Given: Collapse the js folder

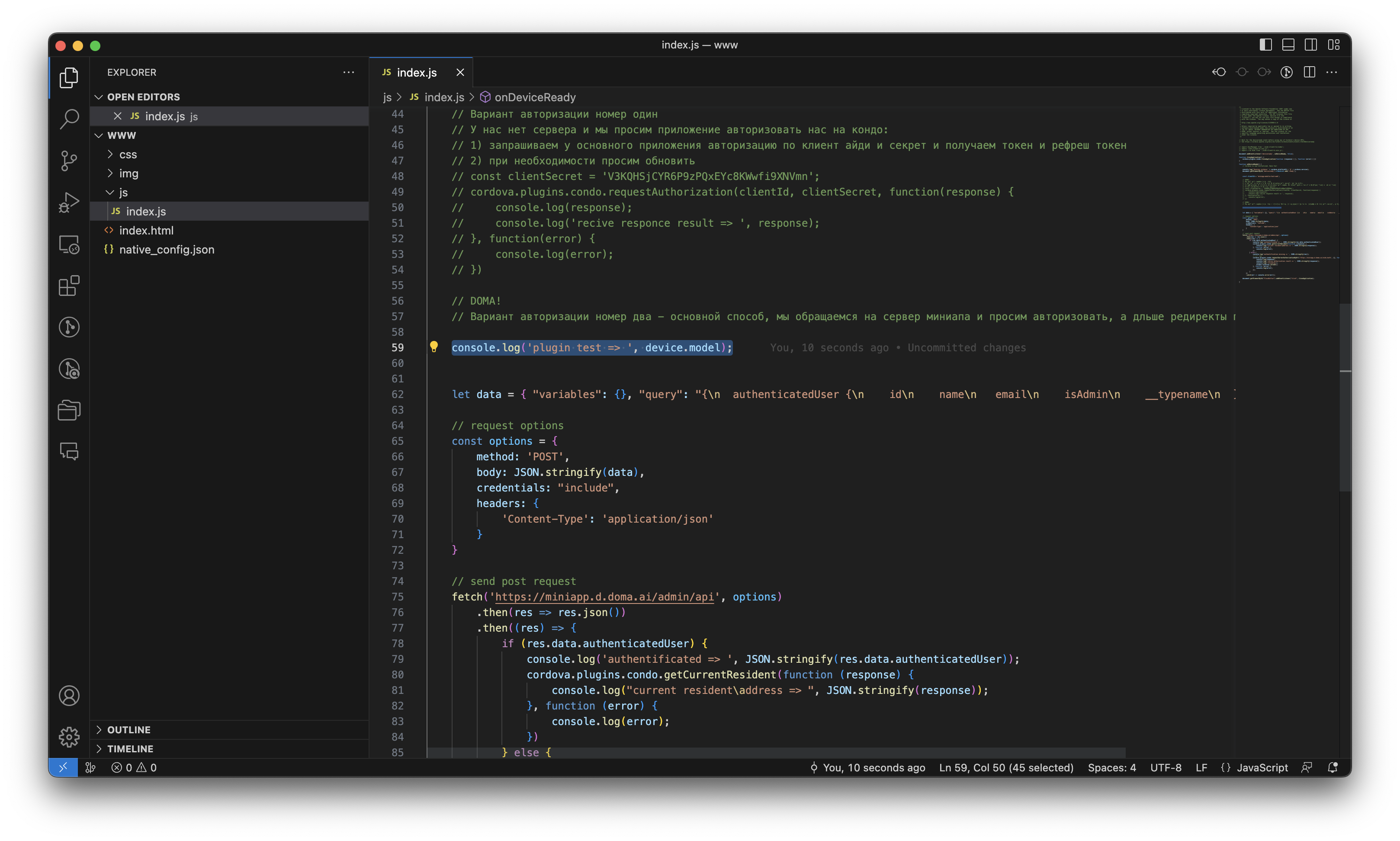Looking at the screenshot, I should click(x=123, y=193).
